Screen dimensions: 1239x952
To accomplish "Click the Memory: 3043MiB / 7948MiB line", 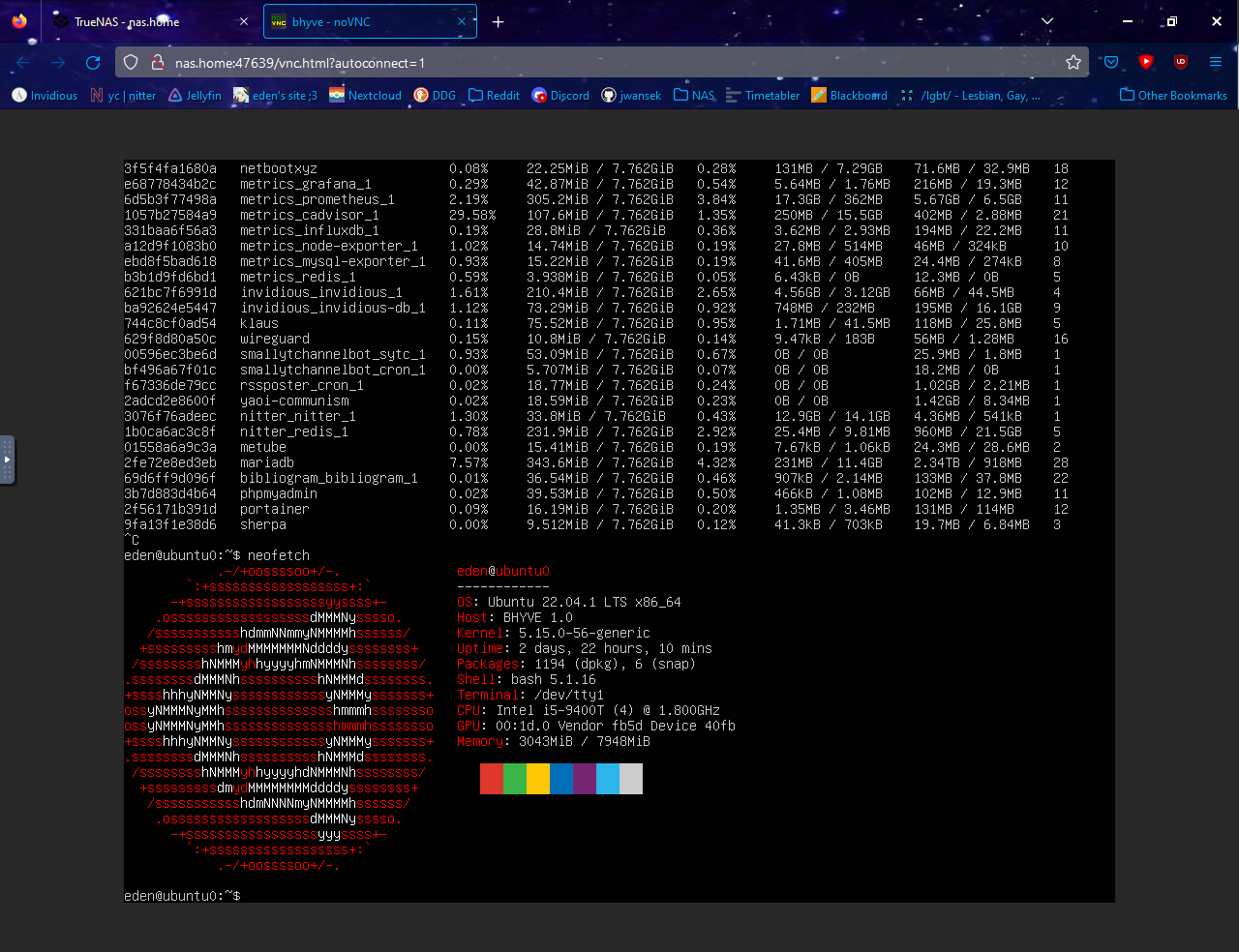I will click(x=554, y=741).
